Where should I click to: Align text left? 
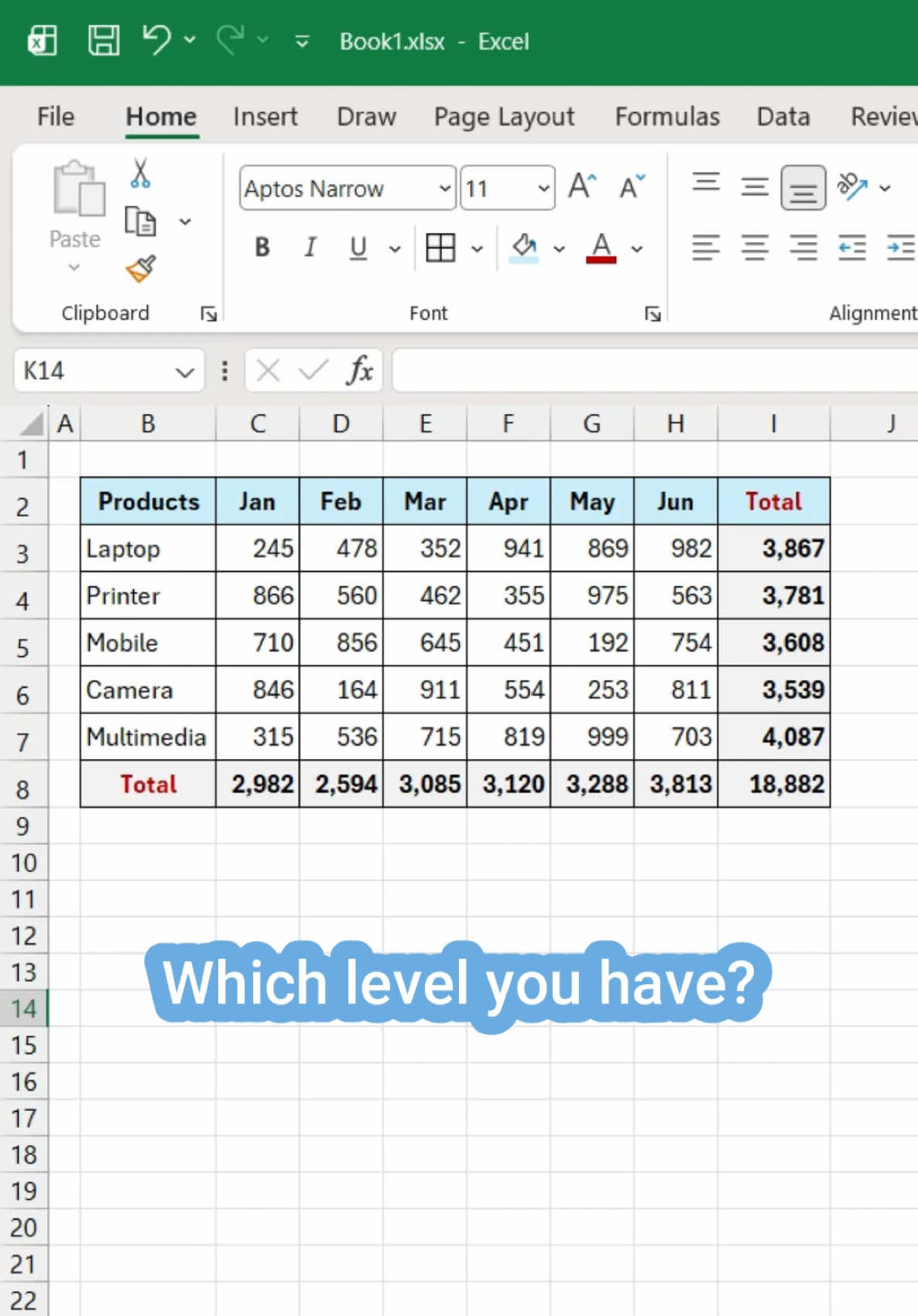click(x=706, y=248)
